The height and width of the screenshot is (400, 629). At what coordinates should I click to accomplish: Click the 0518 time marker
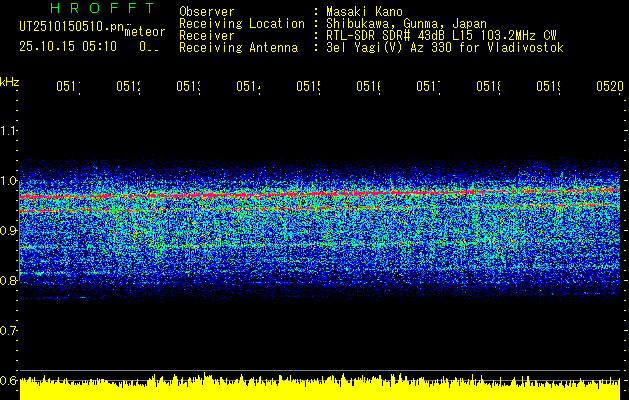(489, 87)
